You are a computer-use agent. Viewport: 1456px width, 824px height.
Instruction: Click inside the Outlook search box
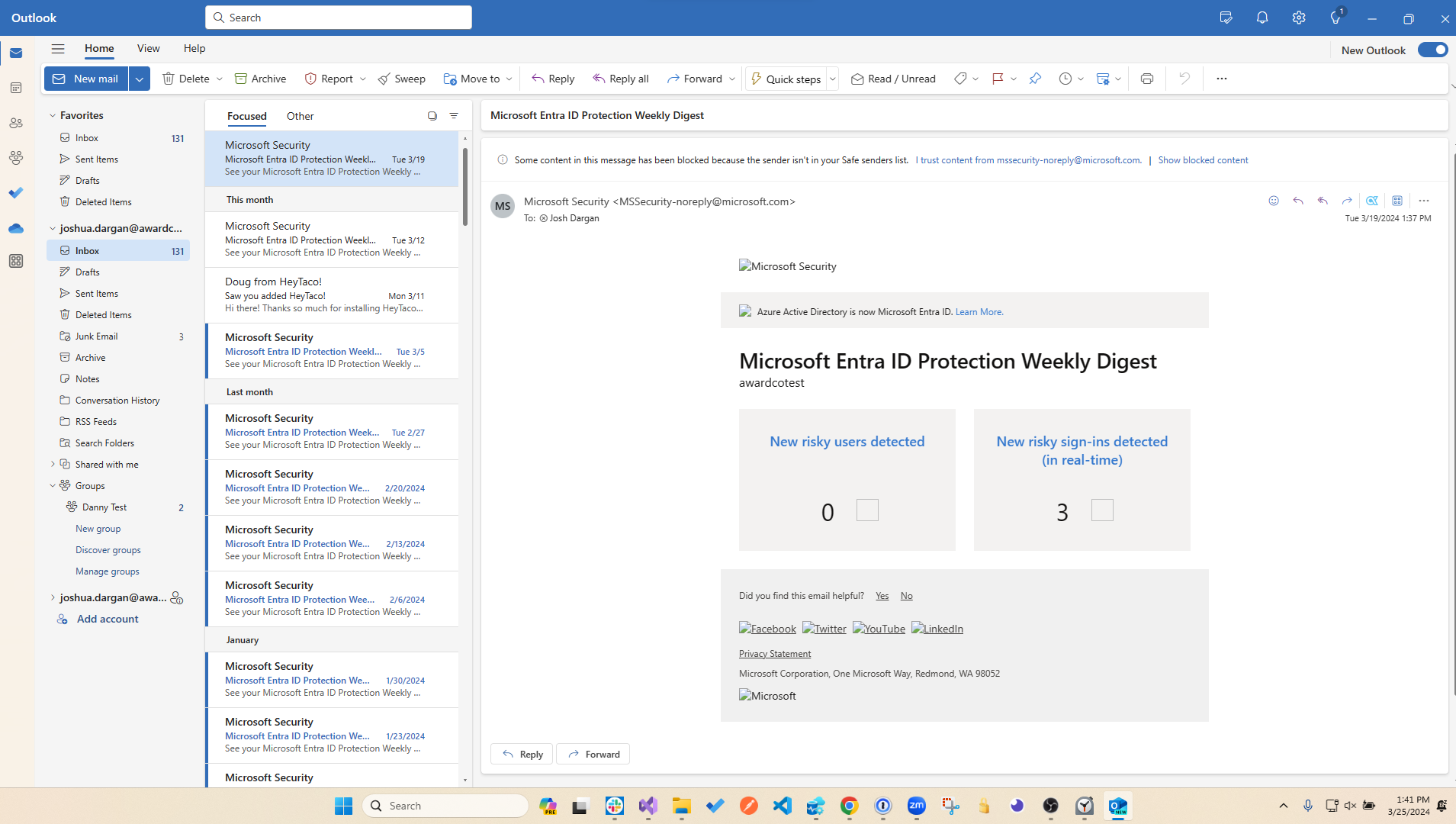338,17
